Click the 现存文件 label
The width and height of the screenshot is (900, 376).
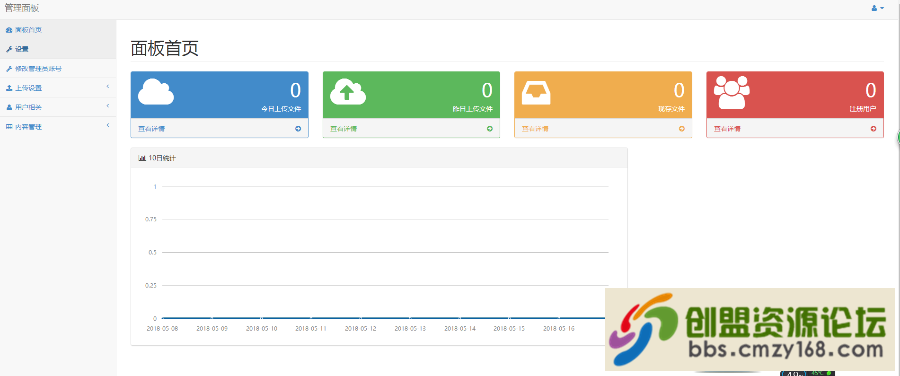coord(672,108)
